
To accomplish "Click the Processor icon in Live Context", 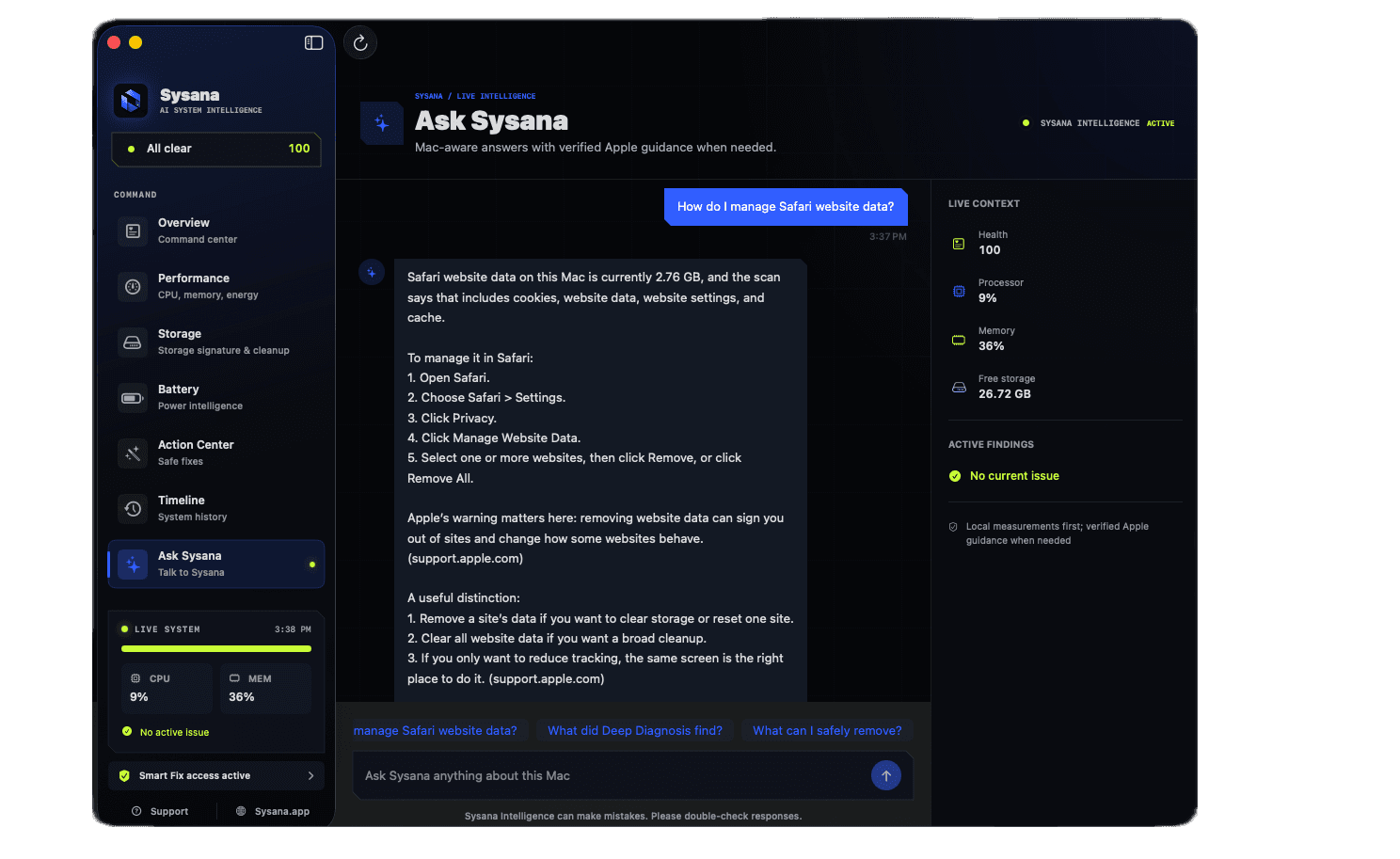I will (x=959, y=291).
